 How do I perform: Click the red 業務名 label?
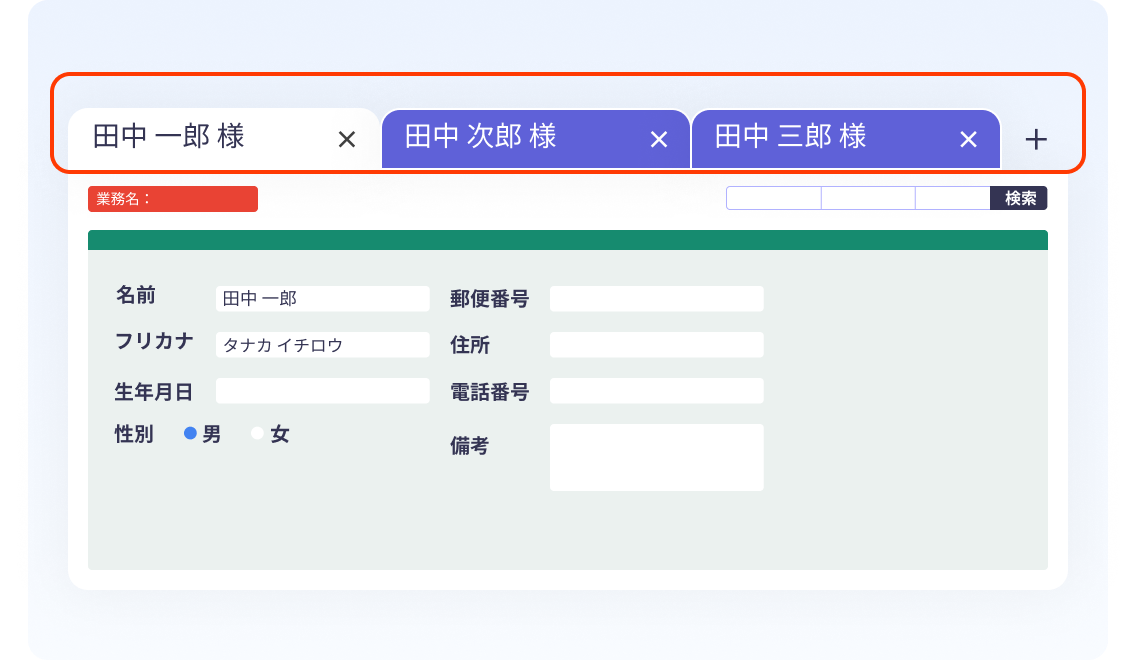pyautogui.click(x=173, y=199)
